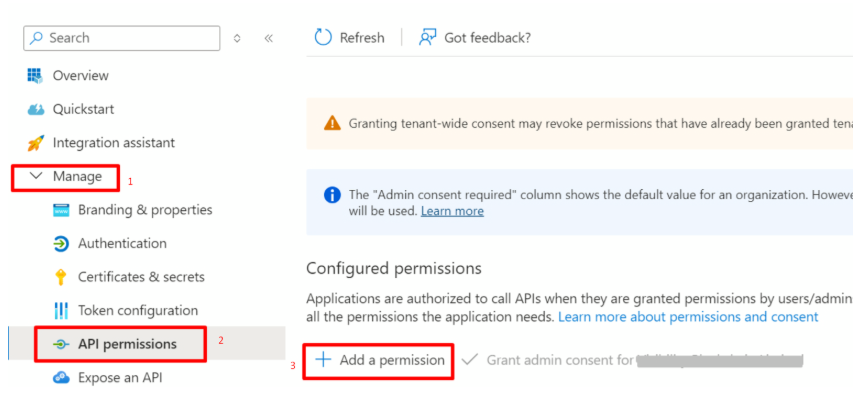Click the Refresh icon in toolbar
Image resolution: width=867 pixels, height=402 pixels.
click(323, 38)
